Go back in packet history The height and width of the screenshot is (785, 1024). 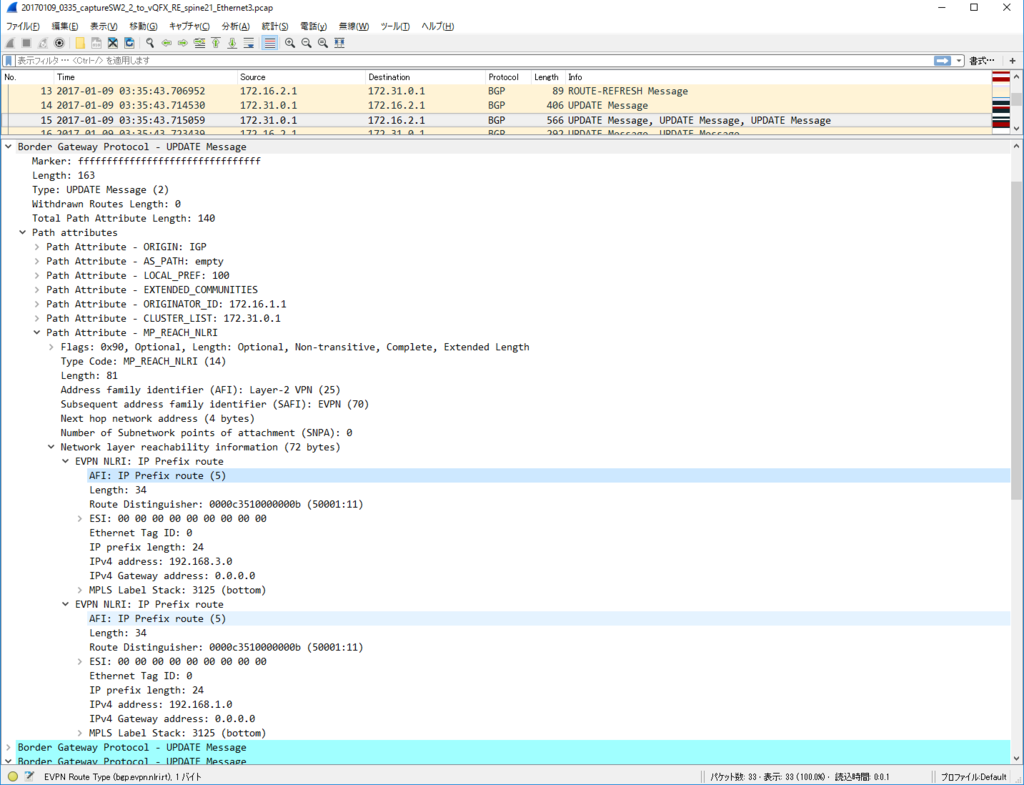pos(167,43)
